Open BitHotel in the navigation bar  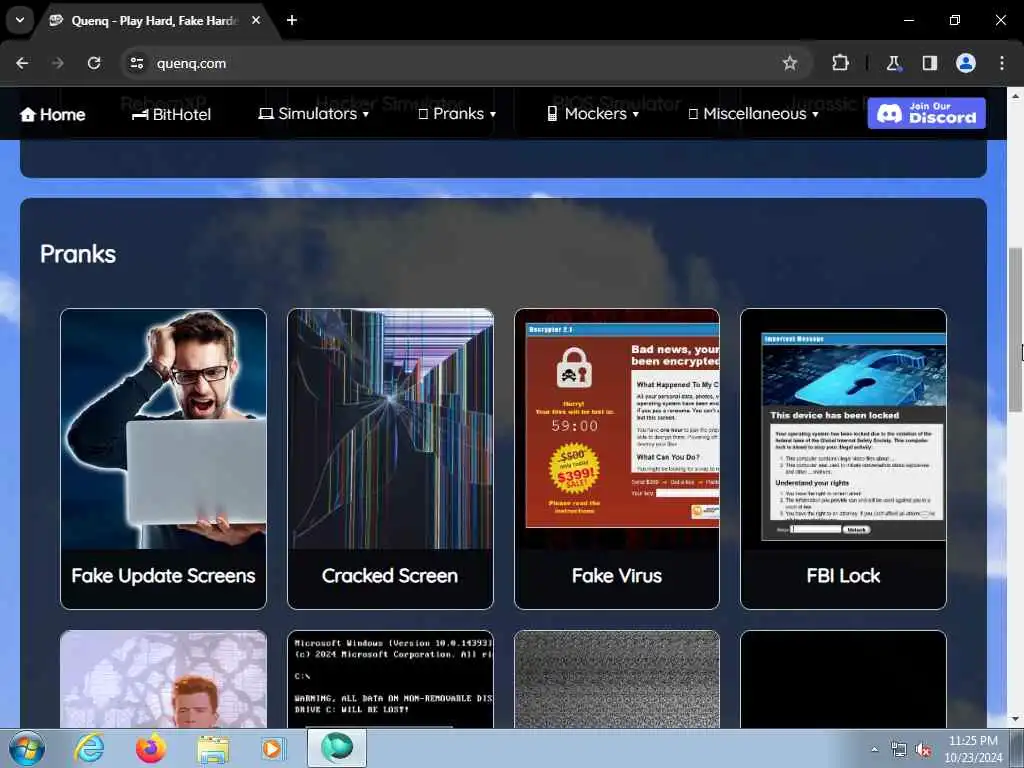pyautogui.click(x=171, y=114)
